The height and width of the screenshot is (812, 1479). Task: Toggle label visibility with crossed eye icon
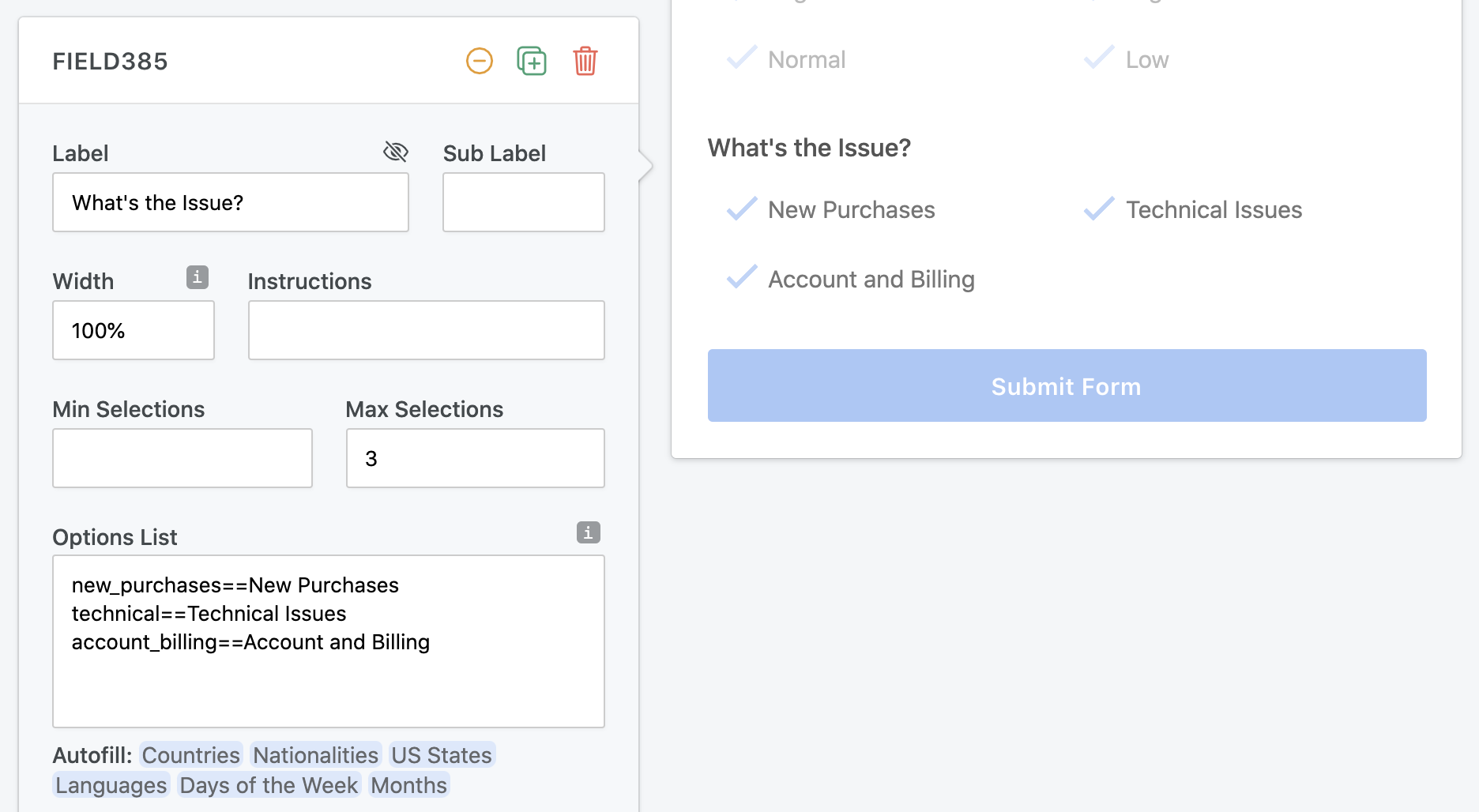(x=396, y=151)
